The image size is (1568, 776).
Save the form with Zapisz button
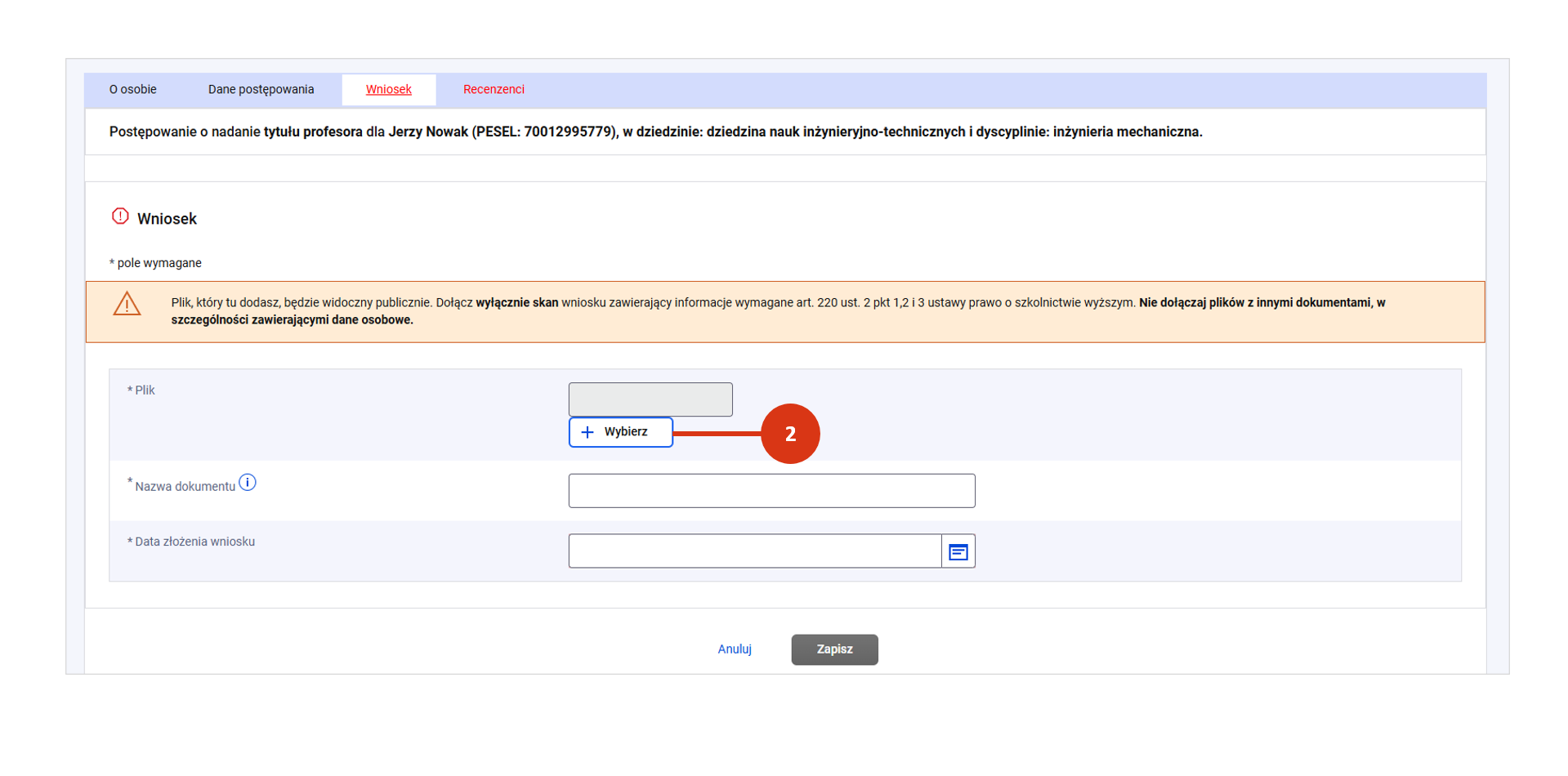click(833, 649)
